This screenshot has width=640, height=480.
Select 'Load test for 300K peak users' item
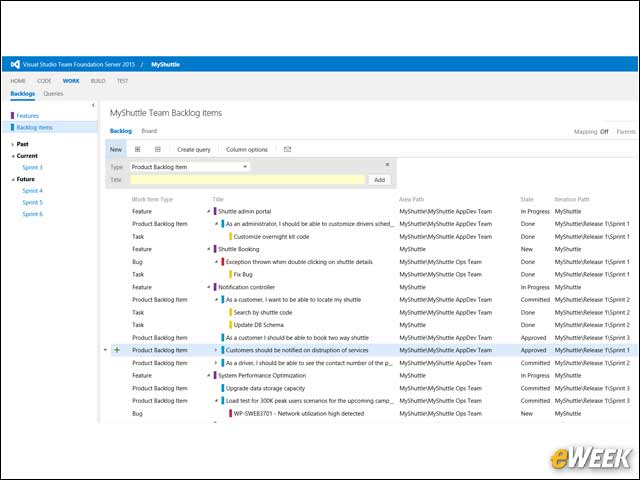[310, 401]
